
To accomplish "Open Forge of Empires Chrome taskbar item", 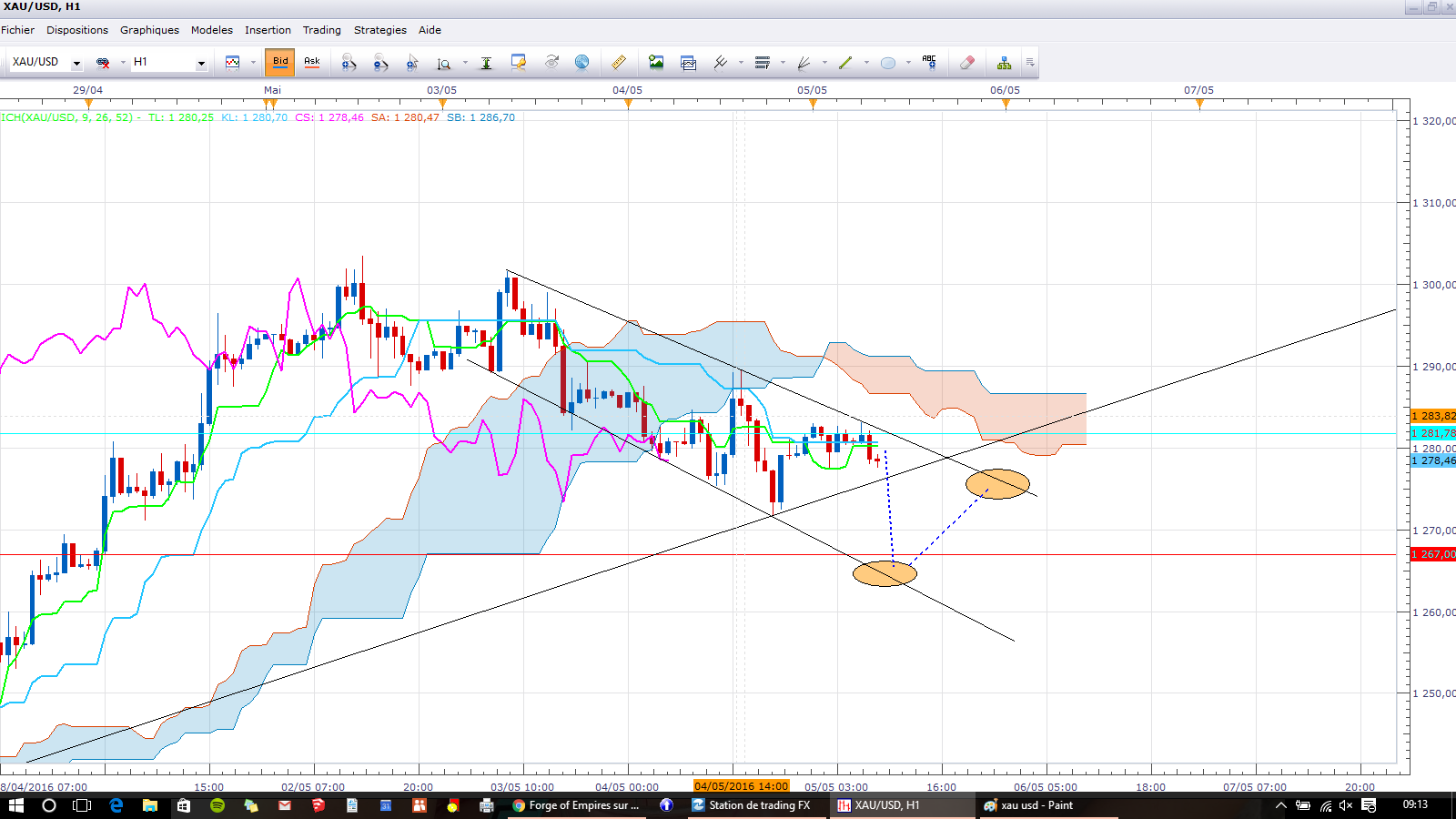I will click(x=576, y=805).
